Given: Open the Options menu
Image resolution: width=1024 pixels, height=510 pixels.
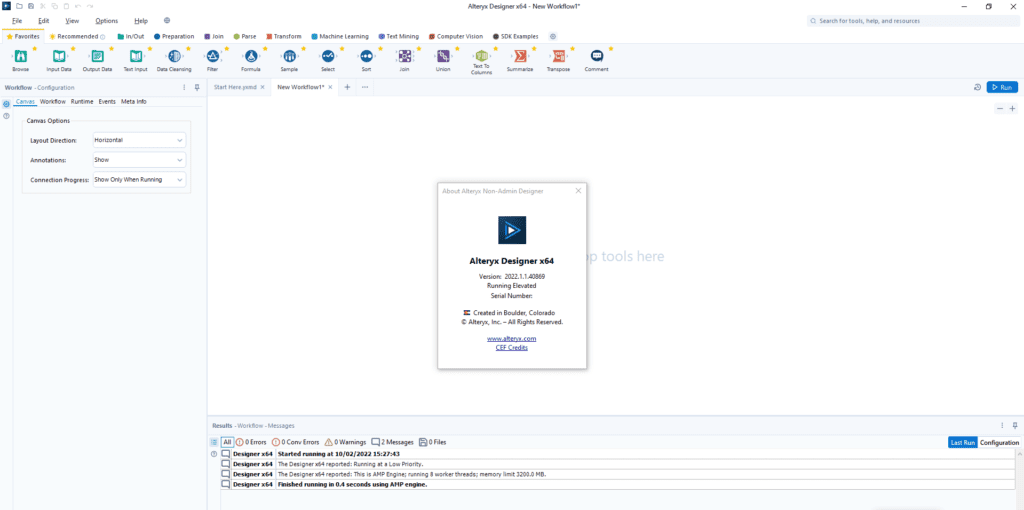Looking at the screenshot, I should click(x=106, y=20).
